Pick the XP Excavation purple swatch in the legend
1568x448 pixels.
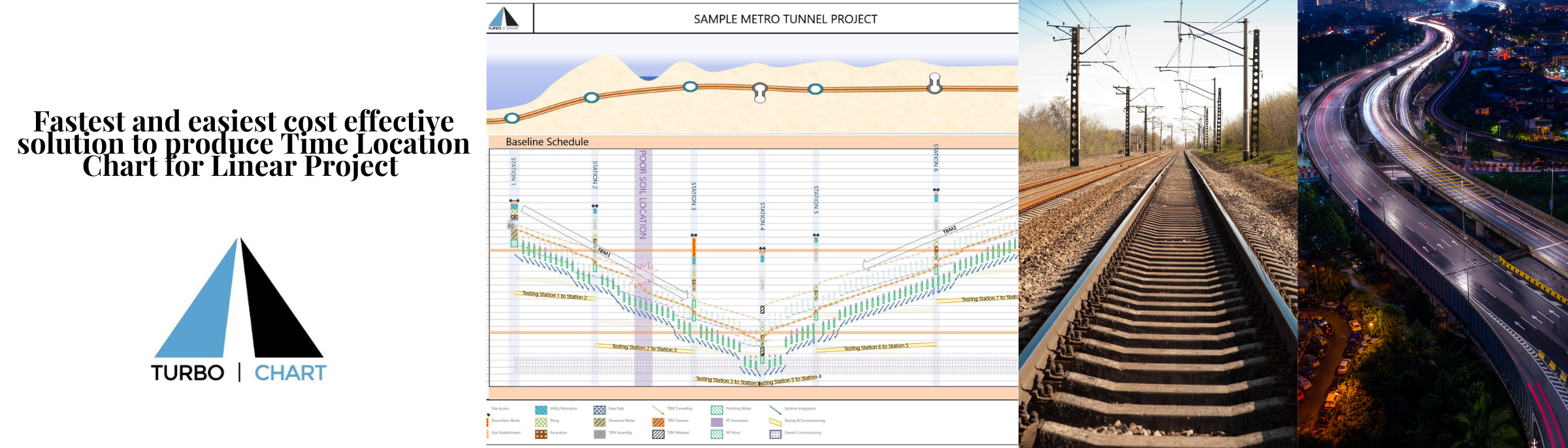717,422
